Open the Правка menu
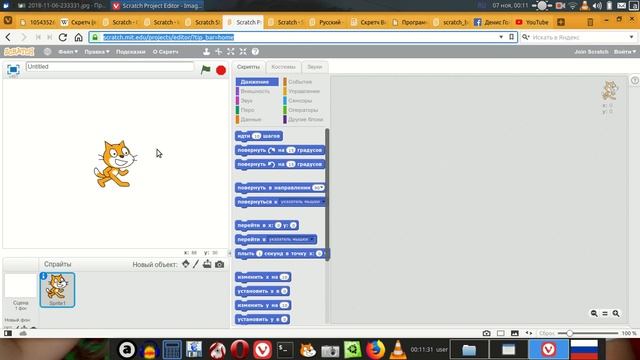This screenshot has width=640, height=360. [97, 51]
